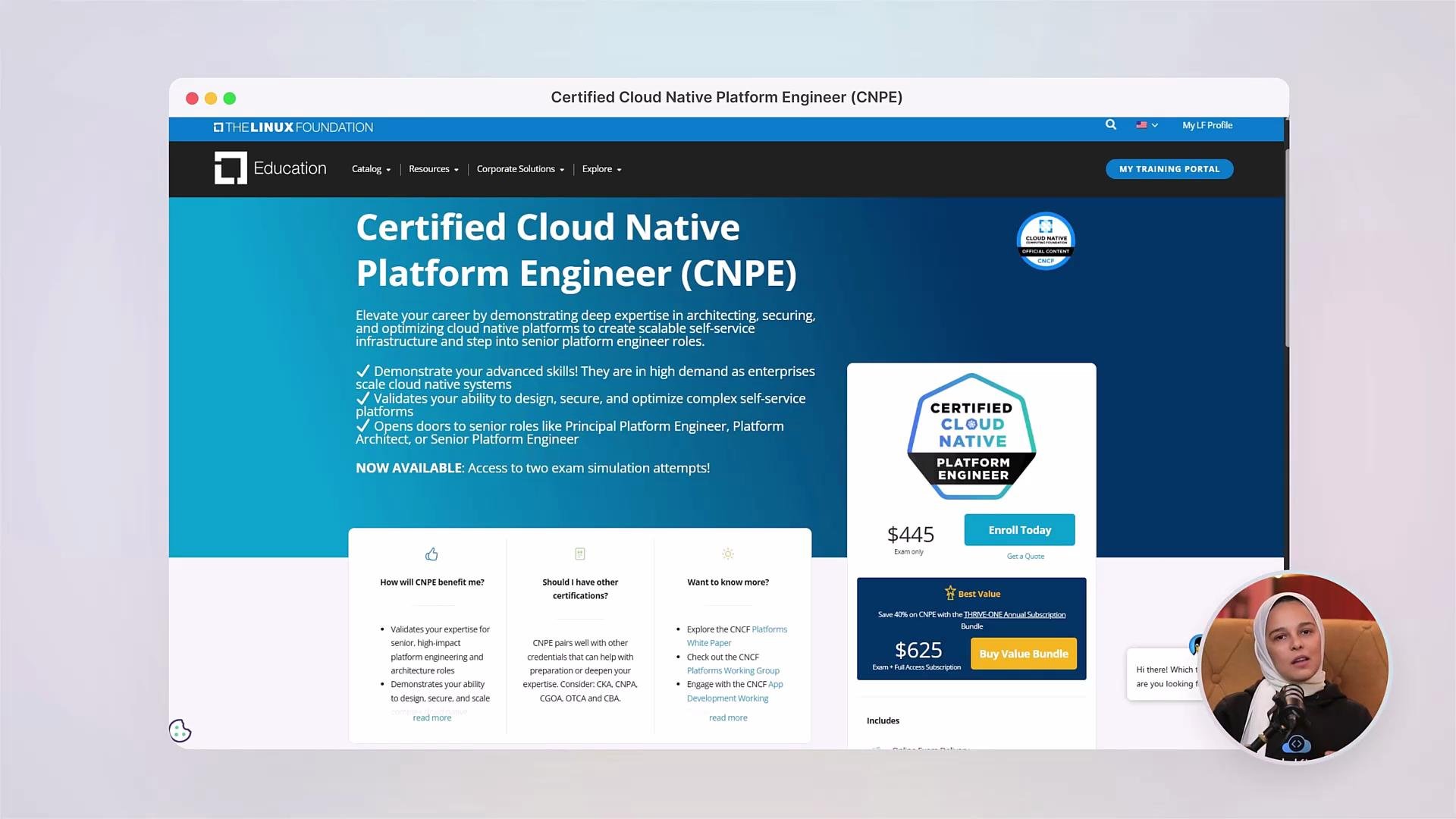Click the Includes heading

(883, 721)
